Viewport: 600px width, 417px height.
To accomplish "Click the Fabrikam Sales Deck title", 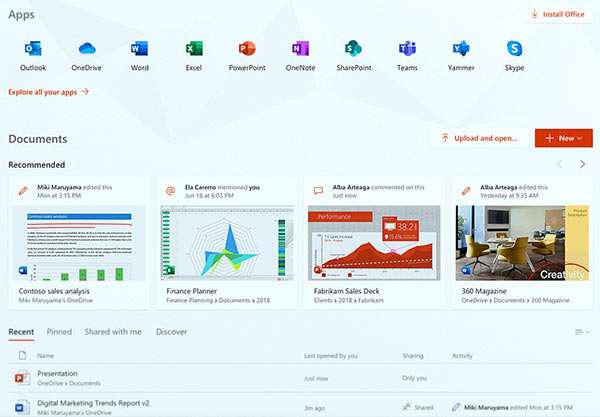I will [x=347, y=291].
